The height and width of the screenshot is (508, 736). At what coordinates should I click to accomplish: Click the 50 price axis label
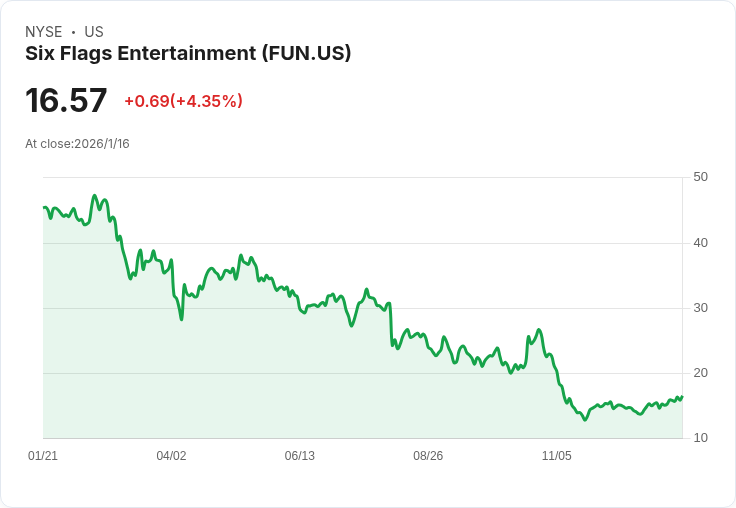click(700, 177)
